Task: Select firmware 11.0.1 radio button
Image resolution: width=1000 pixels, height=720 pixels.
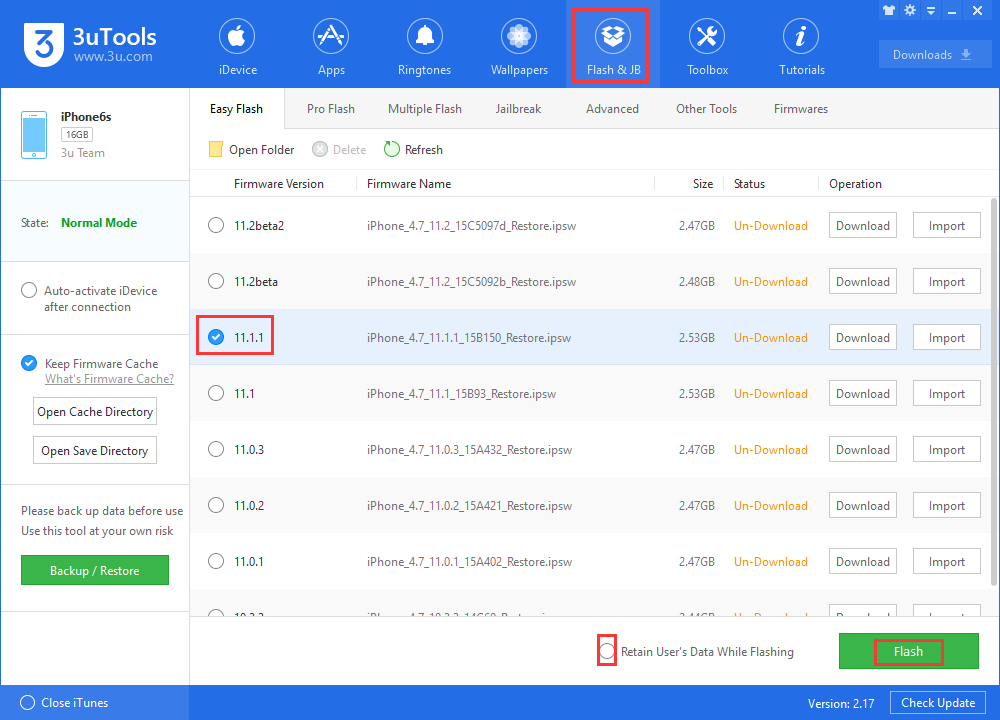Action: (x=216, y=561)
